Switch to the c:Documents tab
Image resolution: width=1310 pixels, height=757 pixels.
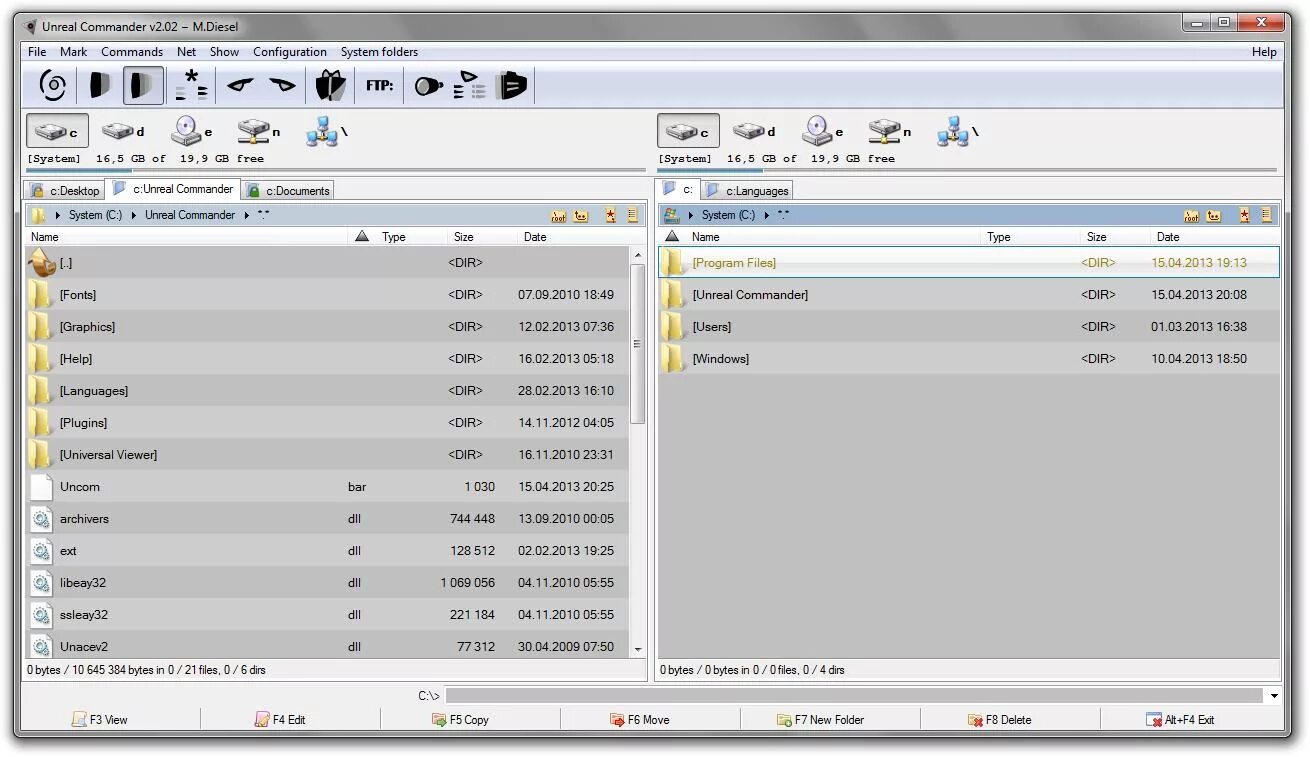point(288,190)
